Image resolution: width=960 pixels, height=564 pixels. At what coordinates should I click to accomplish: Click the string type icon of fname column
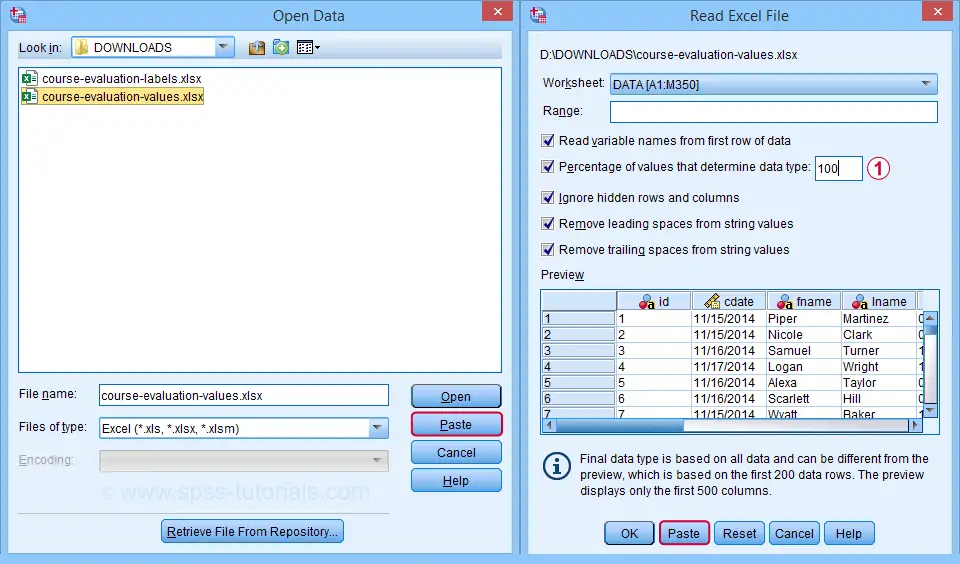point(784,302)
